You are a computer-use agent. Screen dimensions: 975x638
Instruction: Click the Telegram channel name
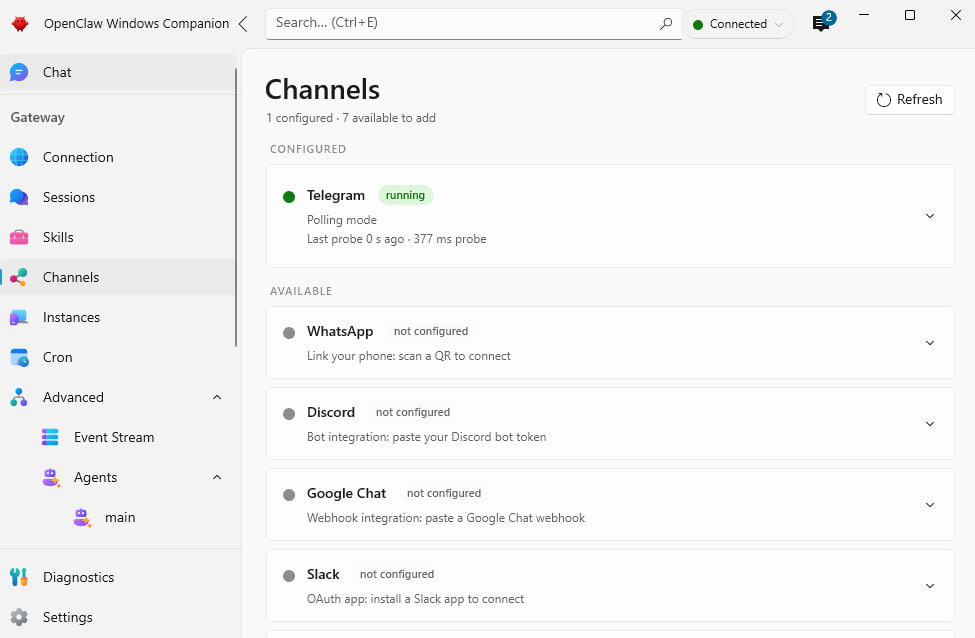[x=336, y=195]
